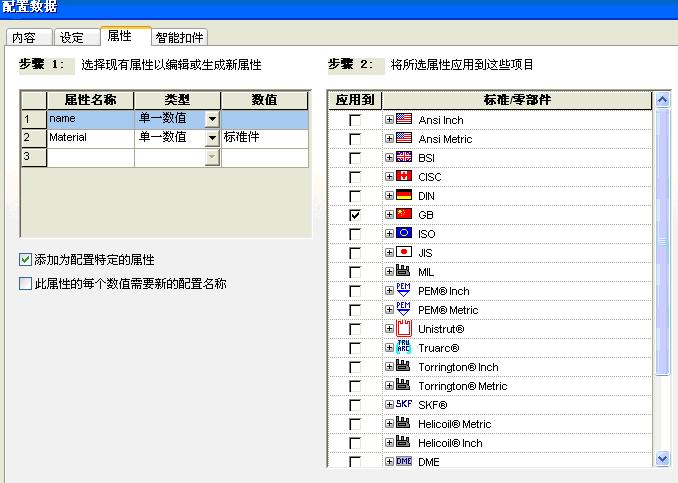Click the Torrington® Inch list entry
The width and height of the screenshot is (678, 483).
point(458,367)
